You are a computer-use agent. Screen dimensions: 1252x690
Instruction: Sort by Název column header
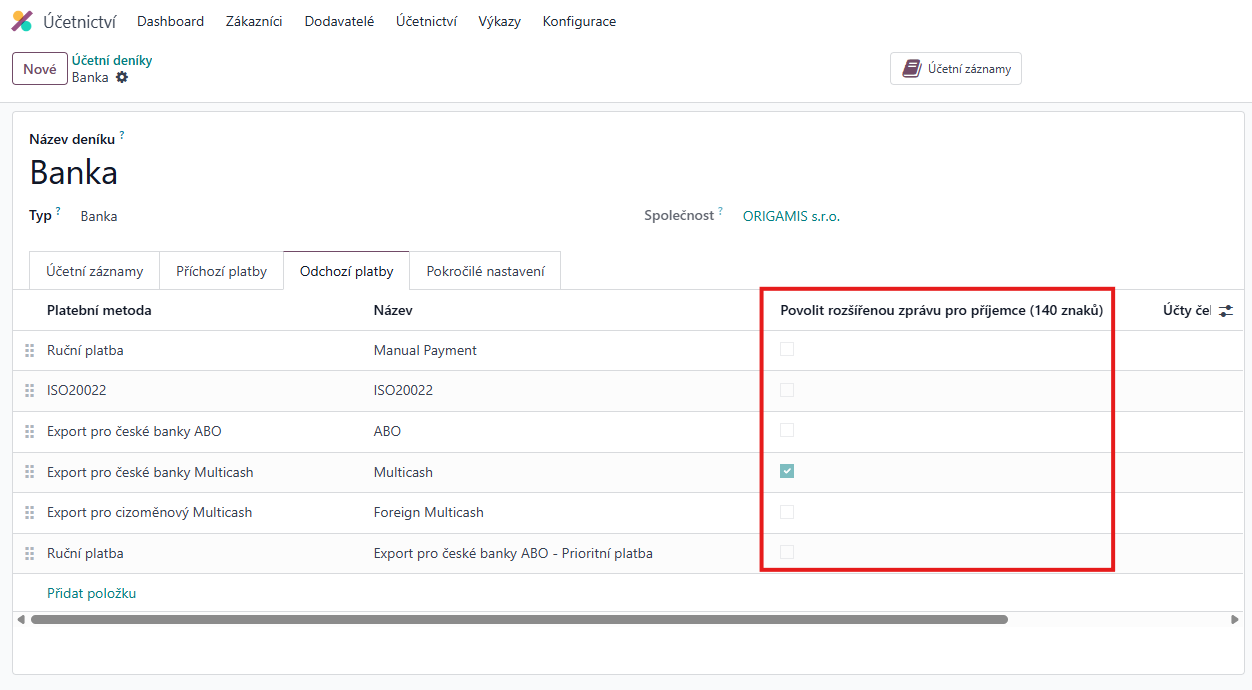(393, 310)
